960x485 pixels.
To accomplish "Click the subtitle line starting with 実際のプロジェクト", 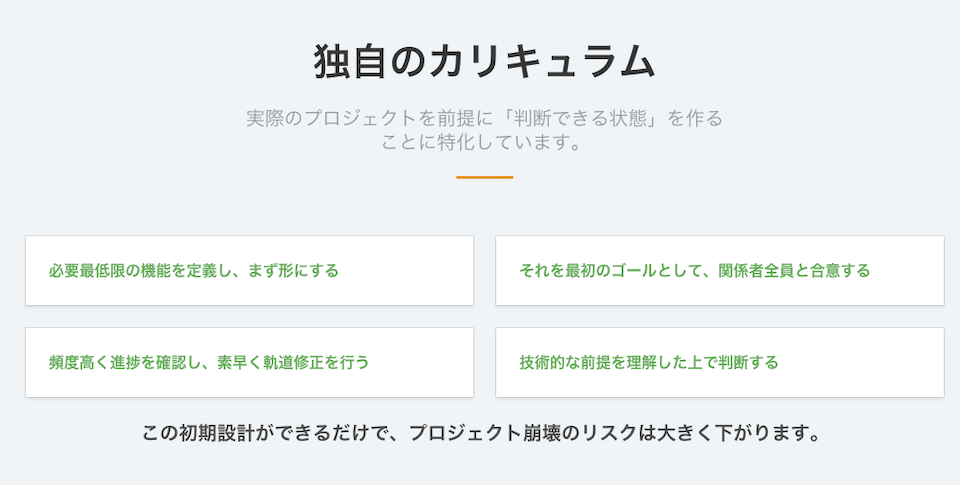I will (x=484, y=118).
